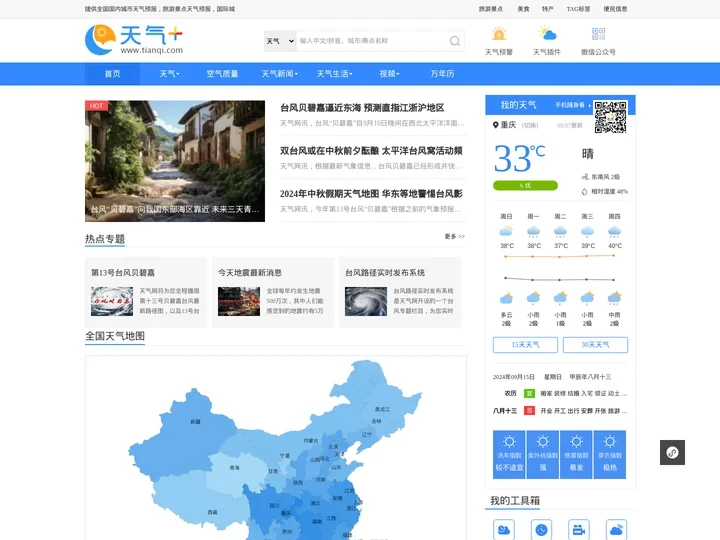720x540 pixels.
Task: Select 黑龙江 on the national weather map
Action: (382, 409)
